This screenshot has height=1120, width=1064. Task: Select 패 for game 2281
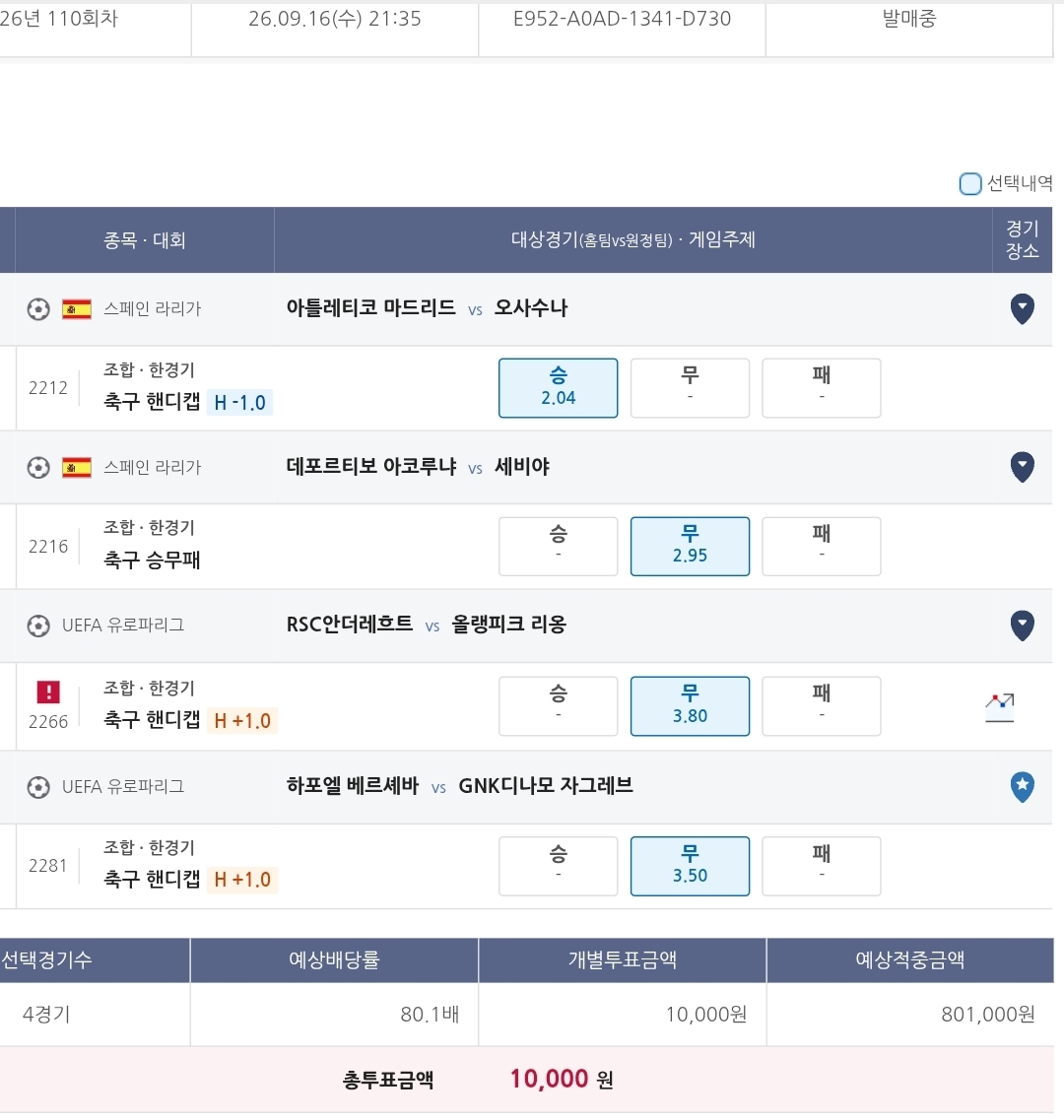click(x=821, y=866)
